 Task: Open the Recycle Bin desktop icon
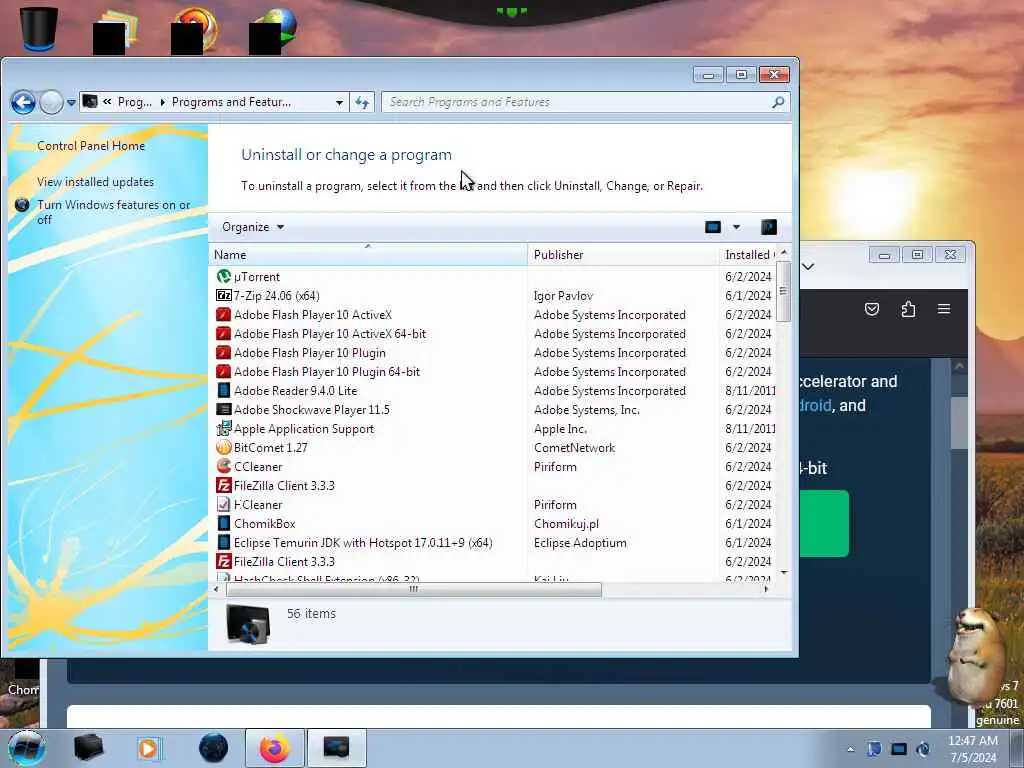pyautogui.click(x=39, y=29)
